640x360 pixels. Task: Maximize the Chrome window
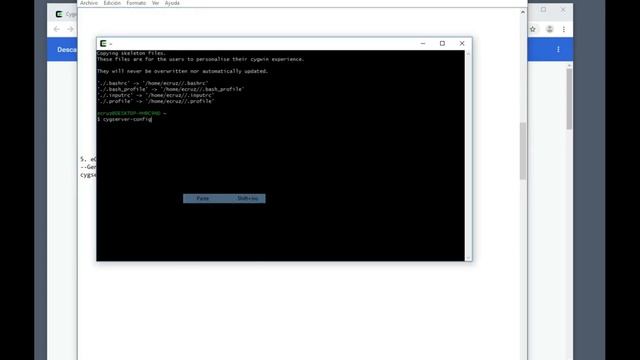(x=543, y=9)
